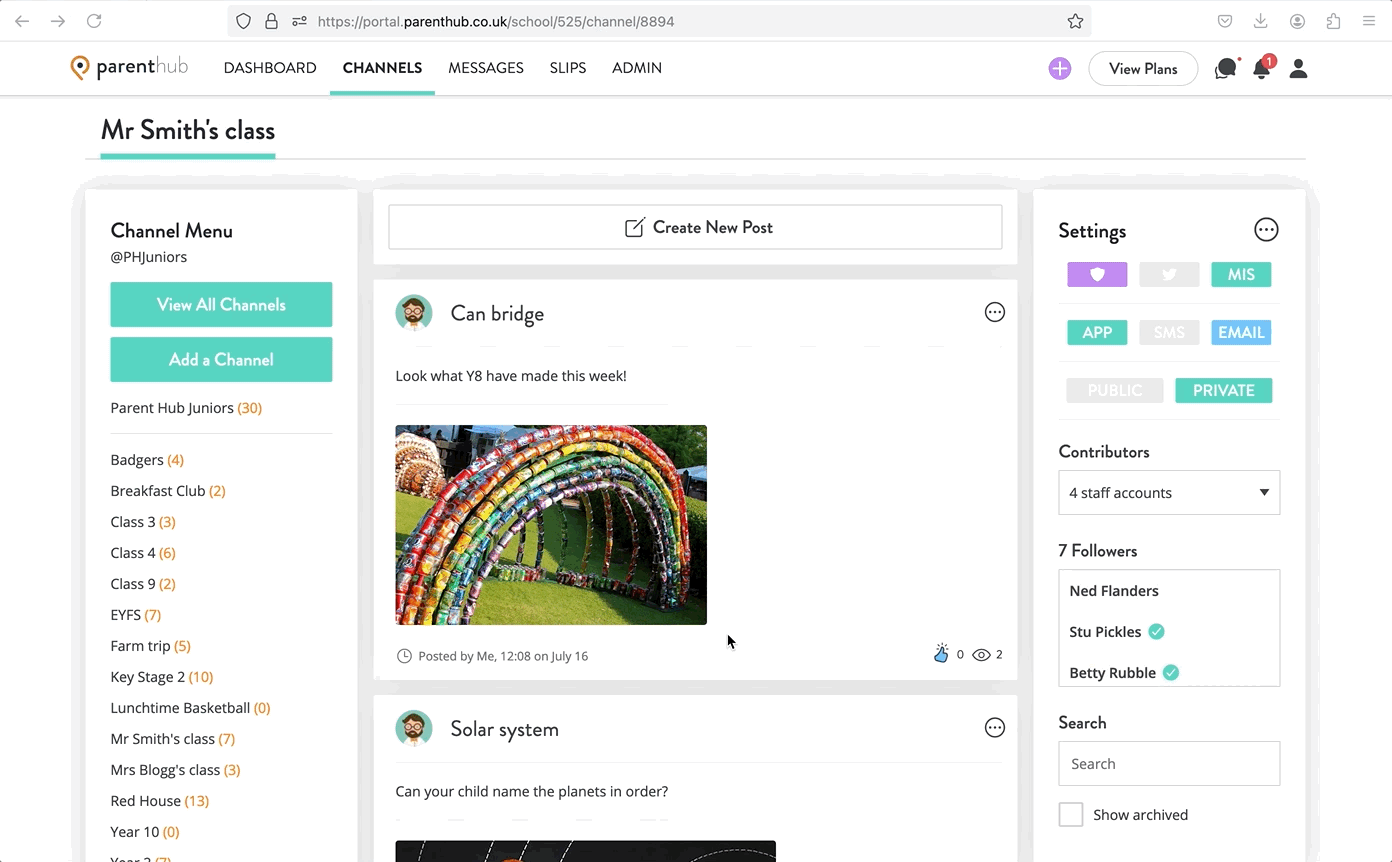Click the clock icon by post timestamp
1392x862 pixels.
tap(404, 656)
